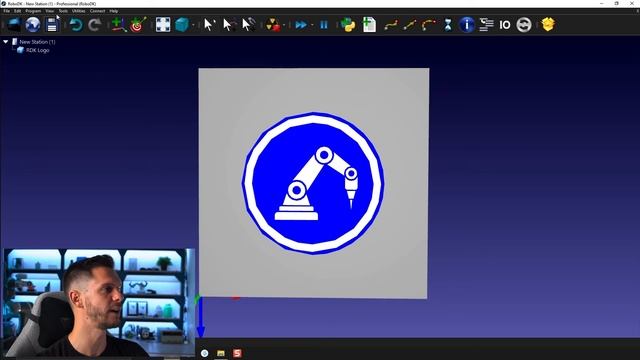Screen dimensions: 640x360
Task: Collapse the New Station (1) tree node
Action: (6, 42)
